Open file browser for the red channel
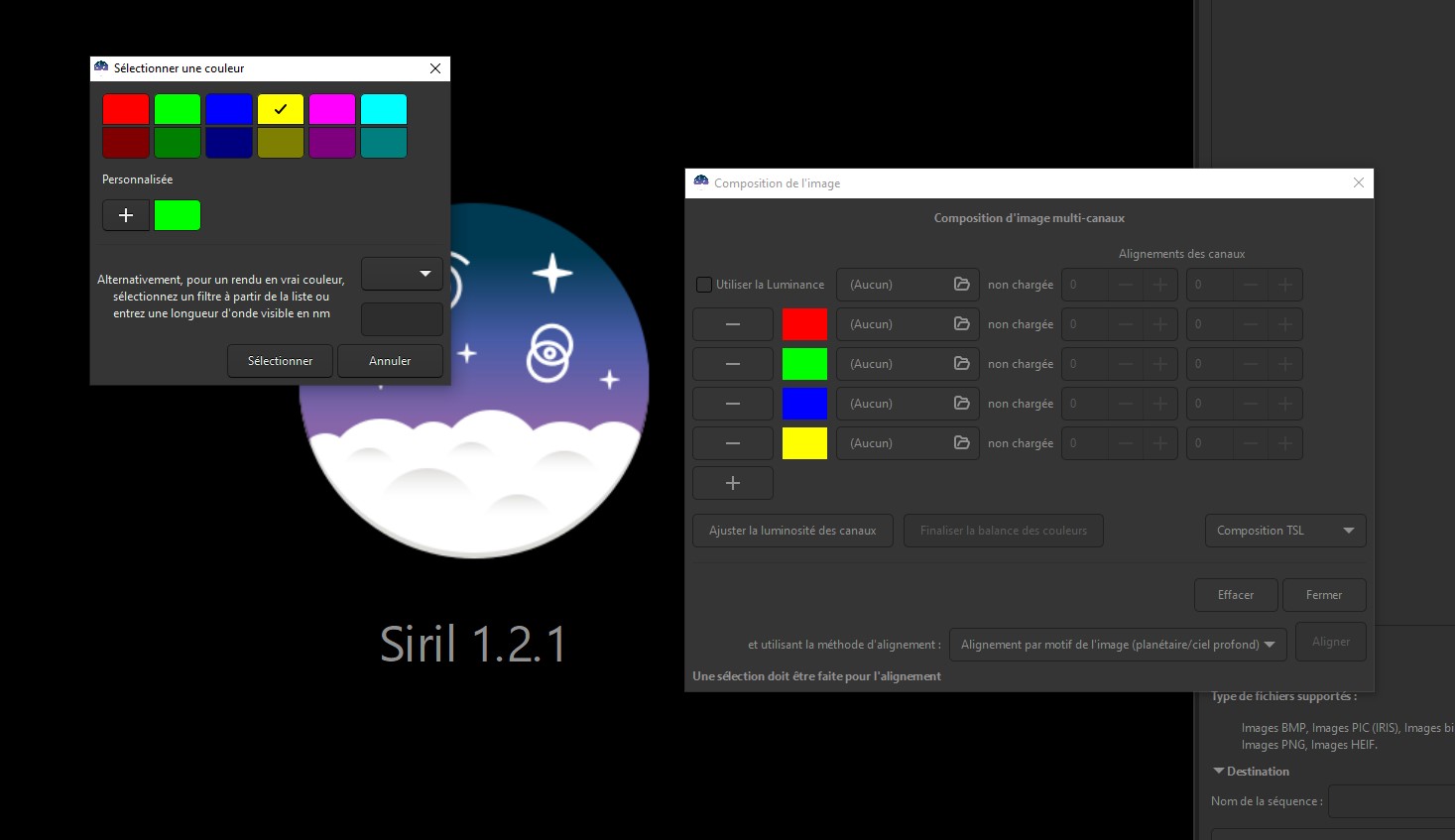Viewport: 1455px width, 840px height. pos(961,324)
